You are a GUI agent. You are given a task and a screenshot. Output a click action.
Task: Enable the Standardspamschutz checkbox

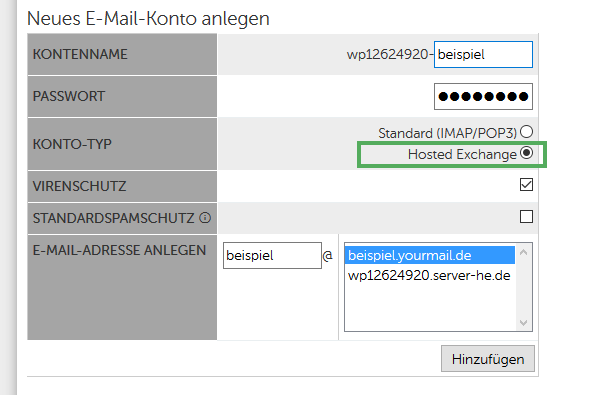[526, 217]
